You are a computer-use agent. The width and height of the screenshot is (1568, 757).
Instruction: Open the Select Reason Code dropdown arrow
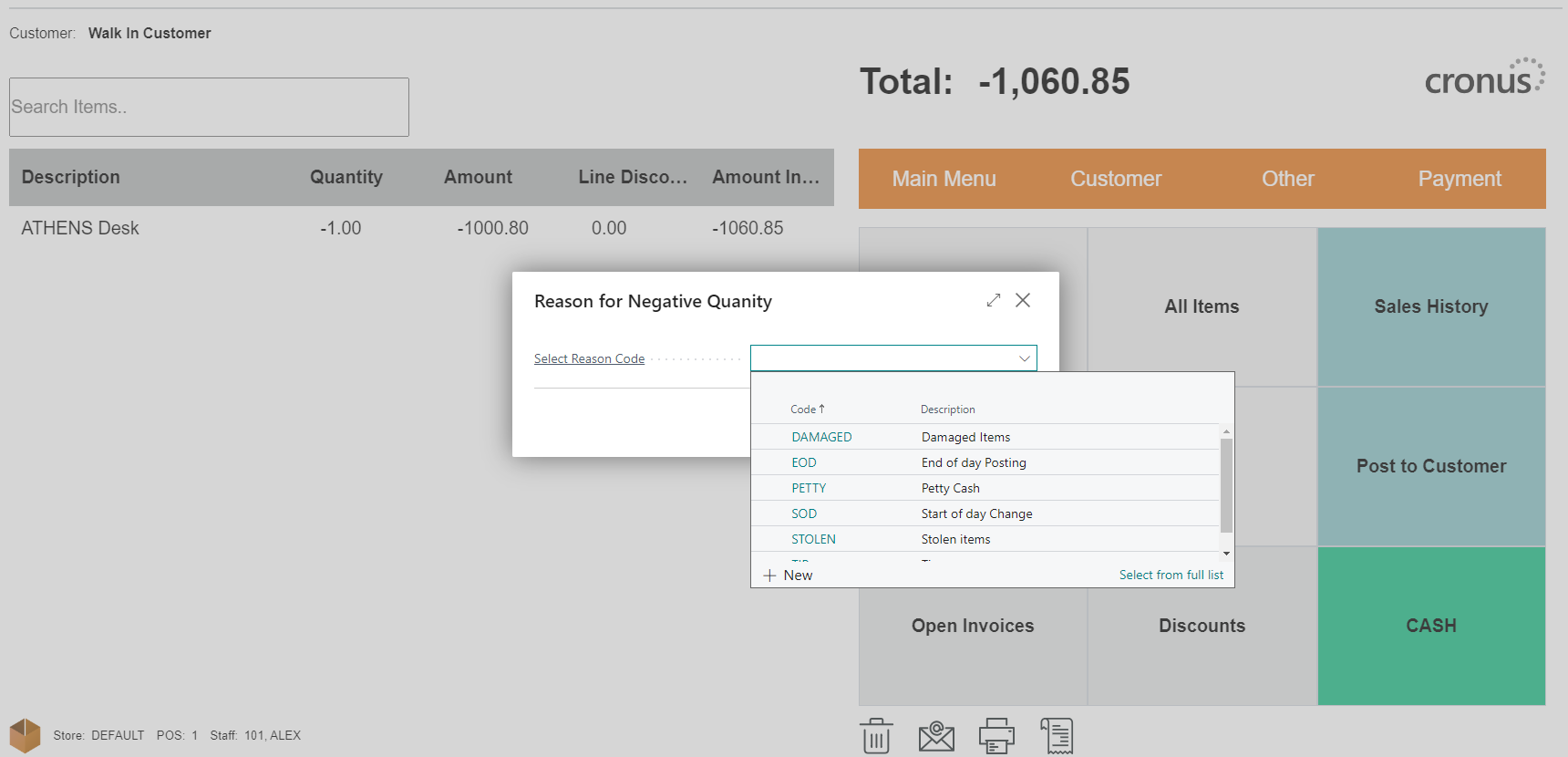pos(1024,358)
